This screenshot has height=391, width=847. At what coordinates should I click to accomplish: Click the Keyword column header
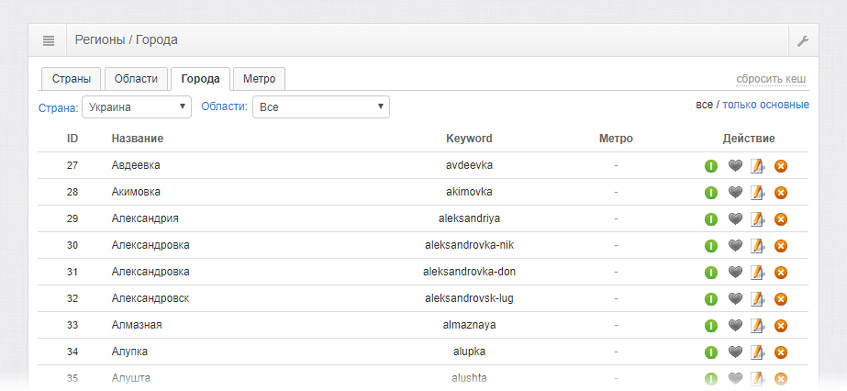click(x=469, y=138)
